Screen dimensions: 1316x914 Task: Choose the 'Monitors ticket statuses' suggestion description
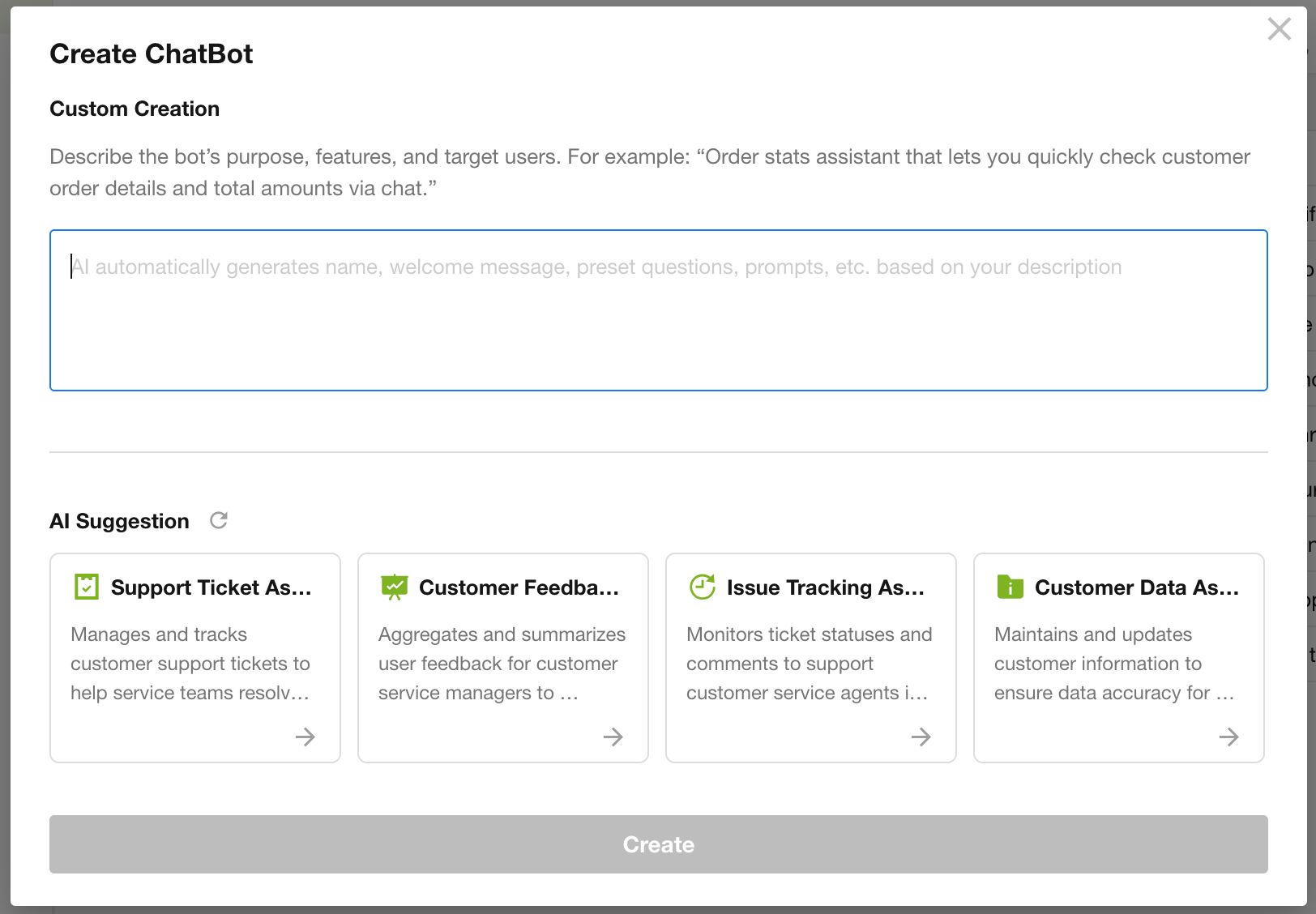pos(809,664)
